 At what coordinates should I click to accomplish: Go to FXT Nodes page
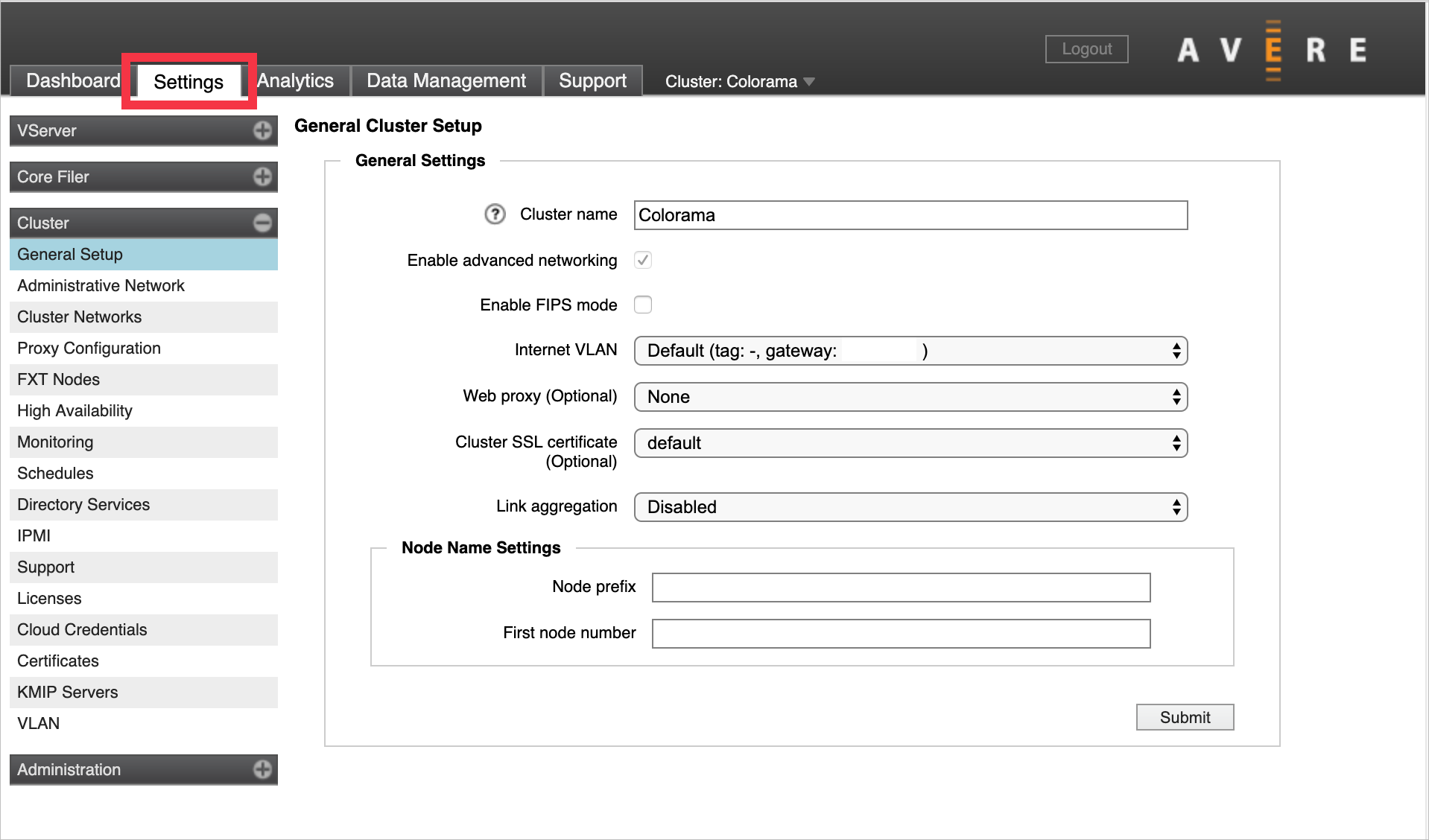coord(144,380)
